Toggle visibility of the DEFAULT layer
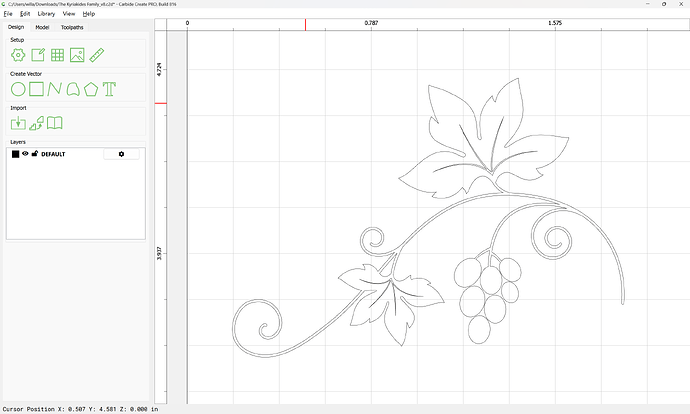The height and width of the screenshot is (414, 690). (25, 154)
